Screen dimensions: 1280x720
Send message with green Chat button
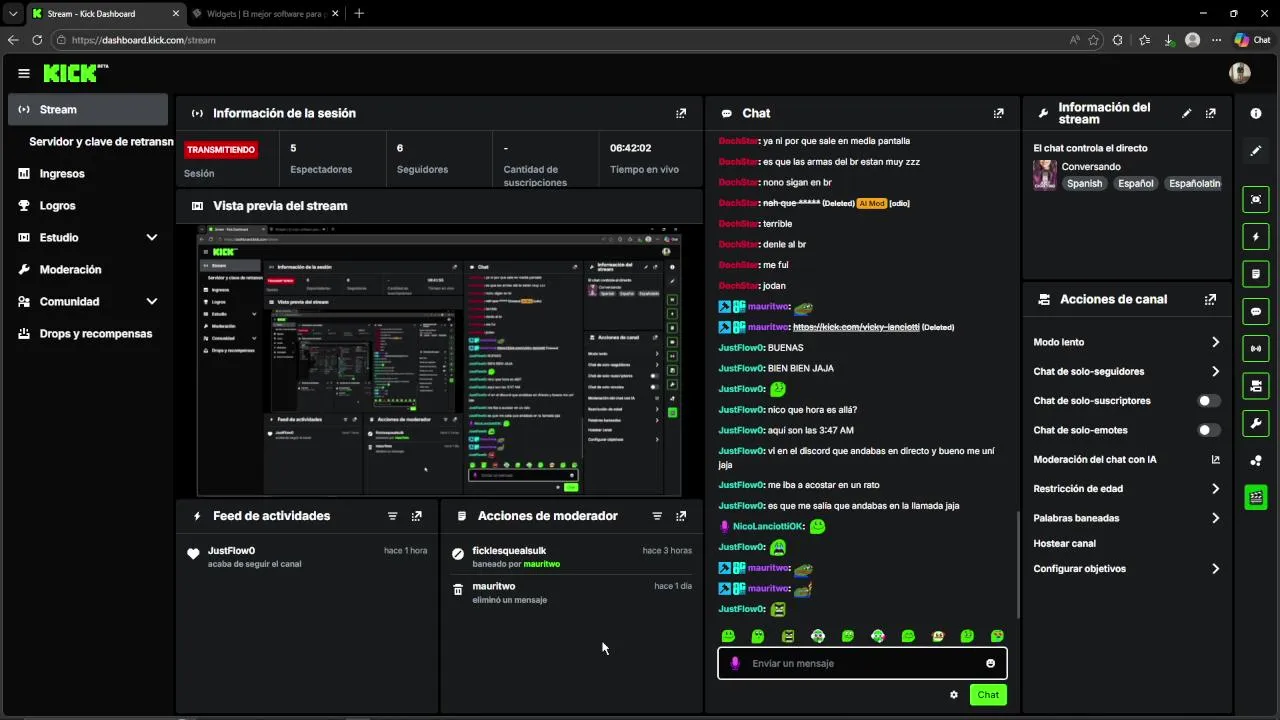click(988, 695)
